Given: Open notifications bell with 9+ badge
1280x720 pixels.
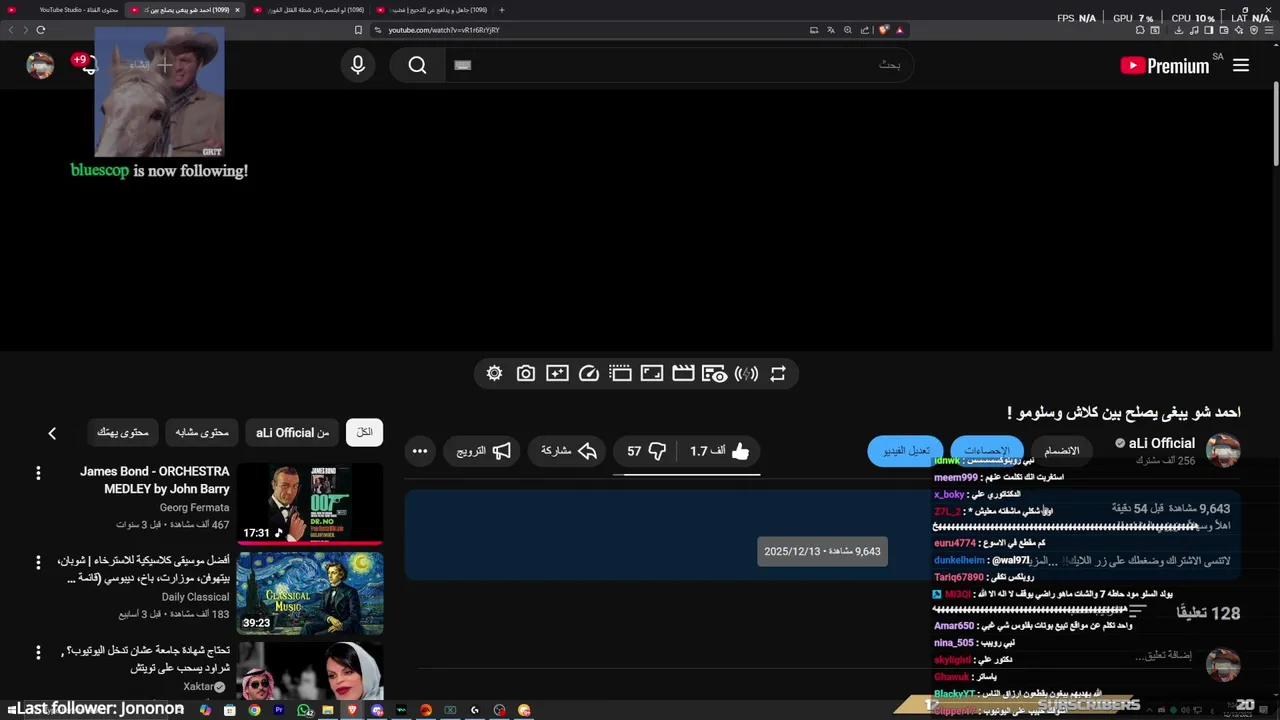Looking at the screenshot, I should tap(87, 65).
